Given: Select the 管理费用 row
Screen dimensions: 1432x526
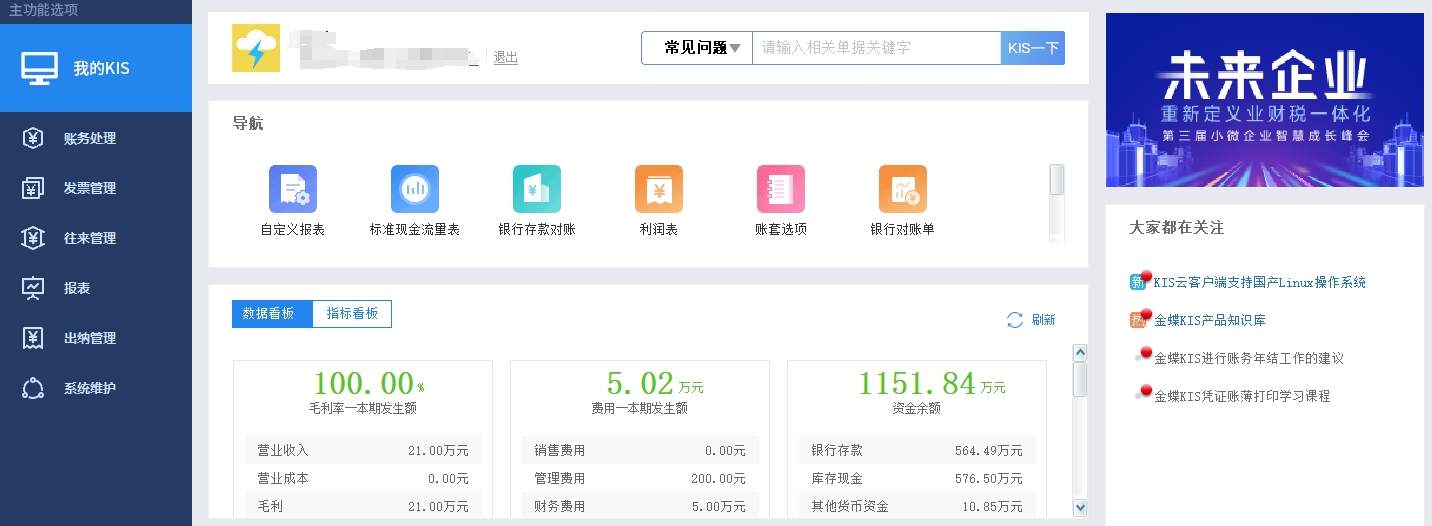Looking at the screenshot, I should click(x=640, y=479).
